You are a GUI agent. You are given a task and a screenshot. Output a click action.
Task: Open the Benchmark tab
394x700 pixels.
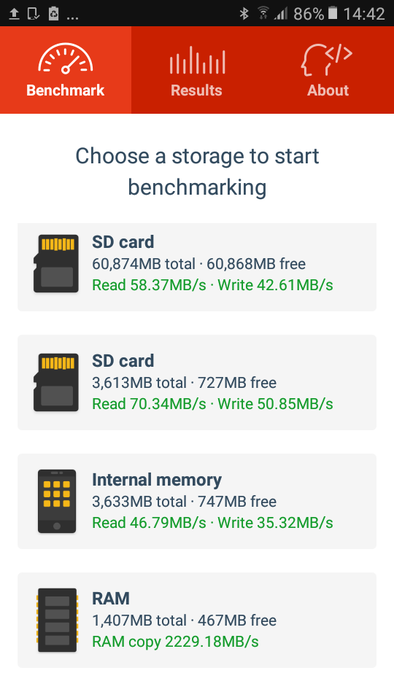click(x=66, y=70)
